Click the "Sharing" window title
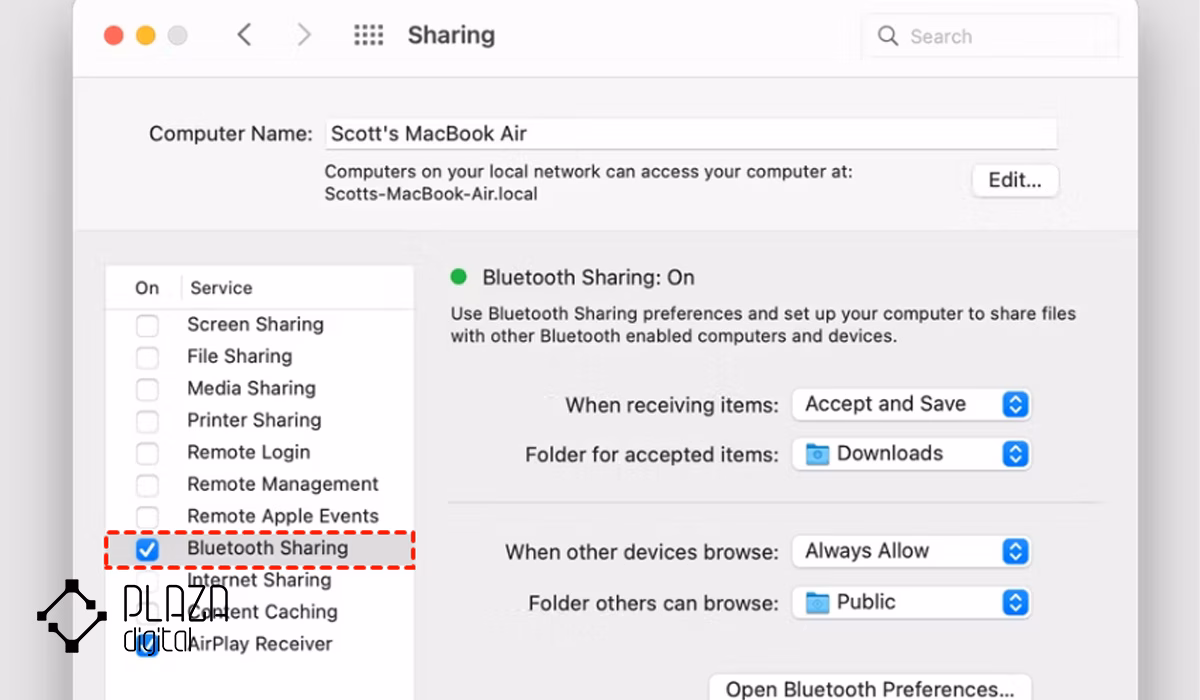Screen dimensions: 1200x700 click(451, 36)
